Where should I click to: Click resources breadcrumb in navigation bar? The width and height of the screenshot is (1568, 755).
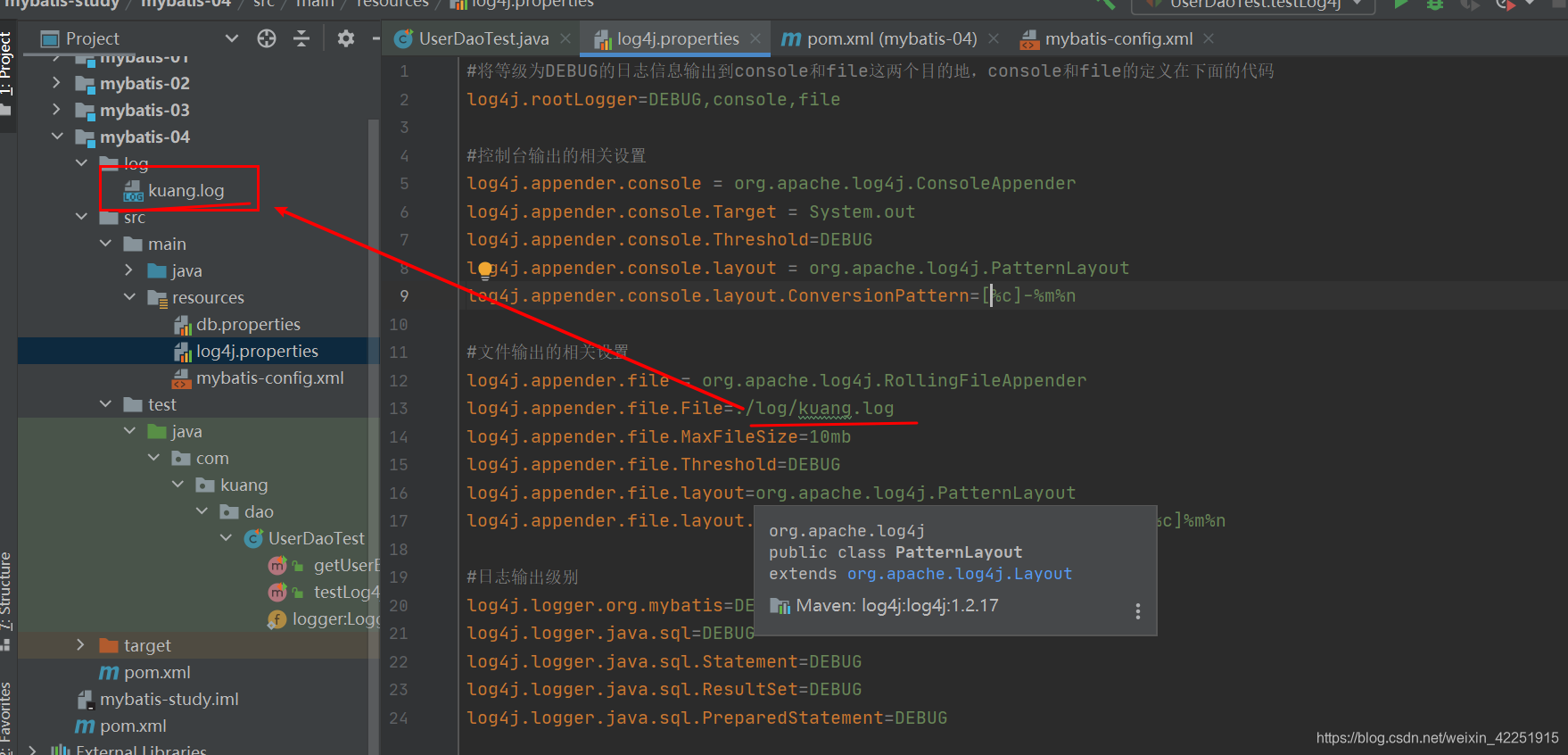click(392, 4)
